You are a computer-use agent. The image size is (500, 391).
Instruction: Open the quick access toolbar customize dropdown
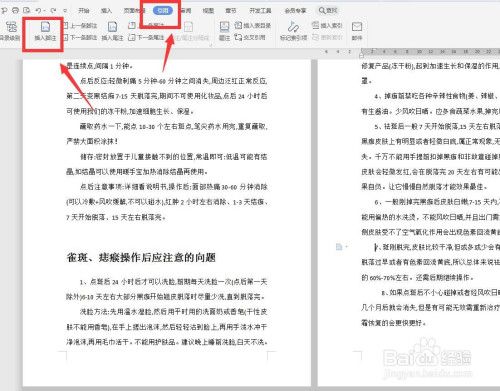[x=65, y=11]
